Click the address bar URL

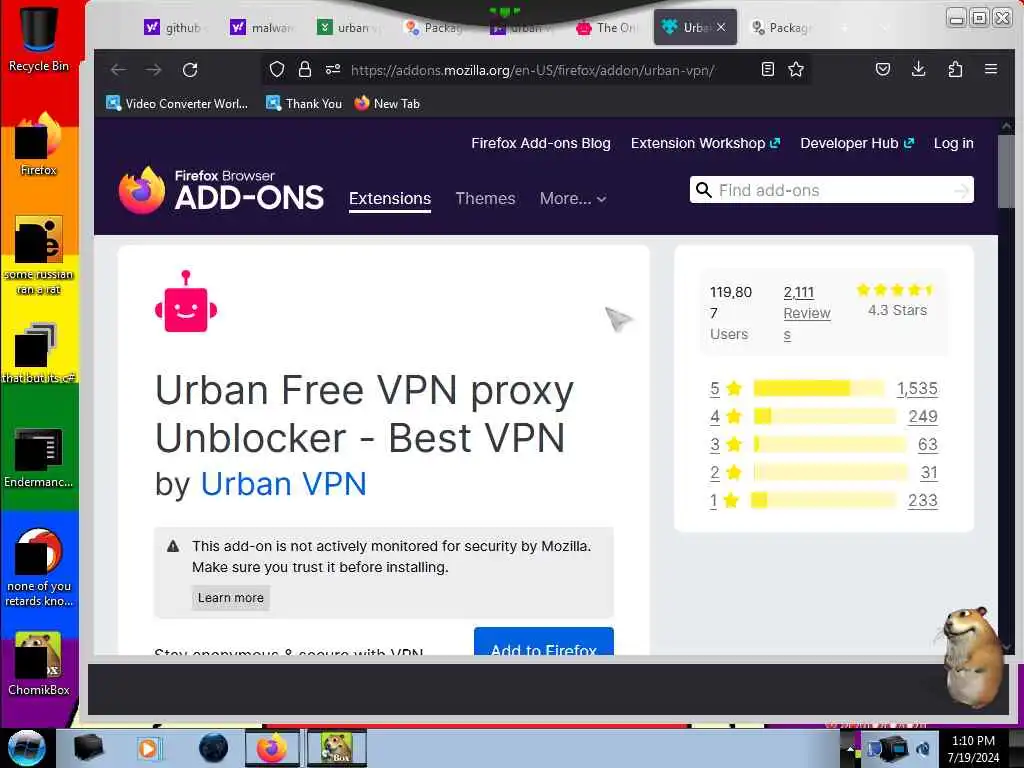pos(532,70)
